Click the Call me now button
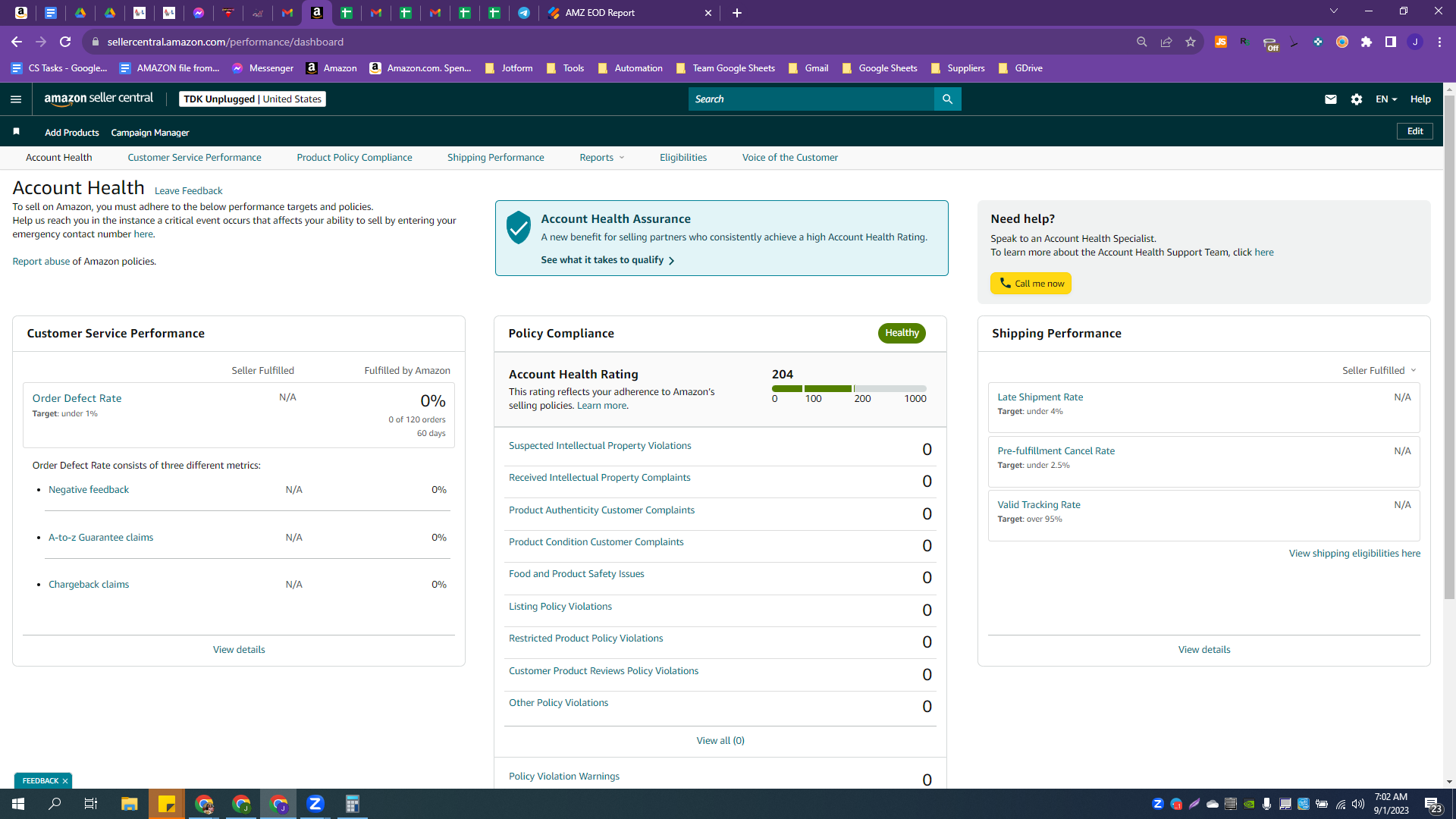Image resolution: width=1456 pixels, height=819 pixels. pyautogui.click(x=1031, y=284)
